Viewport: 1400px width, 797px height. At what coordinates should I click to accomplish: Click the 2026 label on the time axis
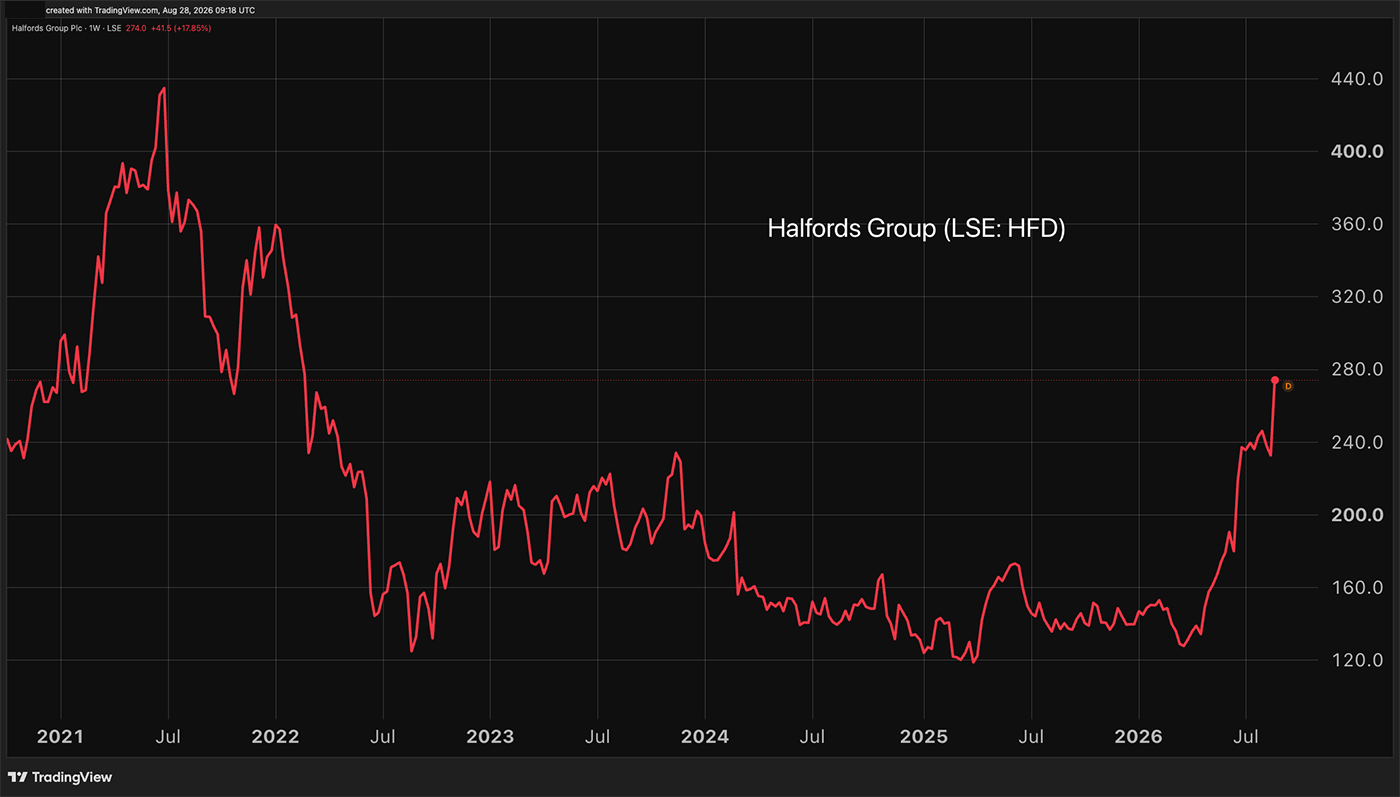coord(1138,737)
